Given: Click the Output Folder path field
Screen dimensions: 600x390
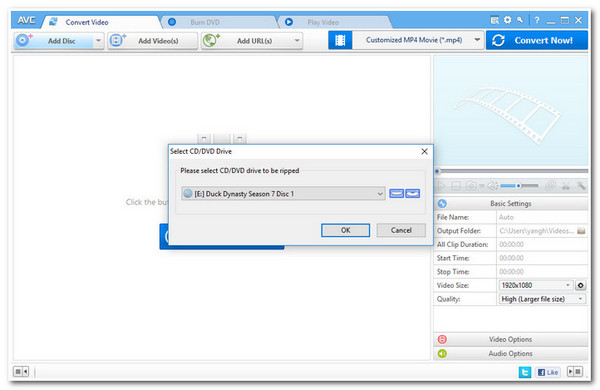Looking at the screenshot, I should tap(536, 231).
